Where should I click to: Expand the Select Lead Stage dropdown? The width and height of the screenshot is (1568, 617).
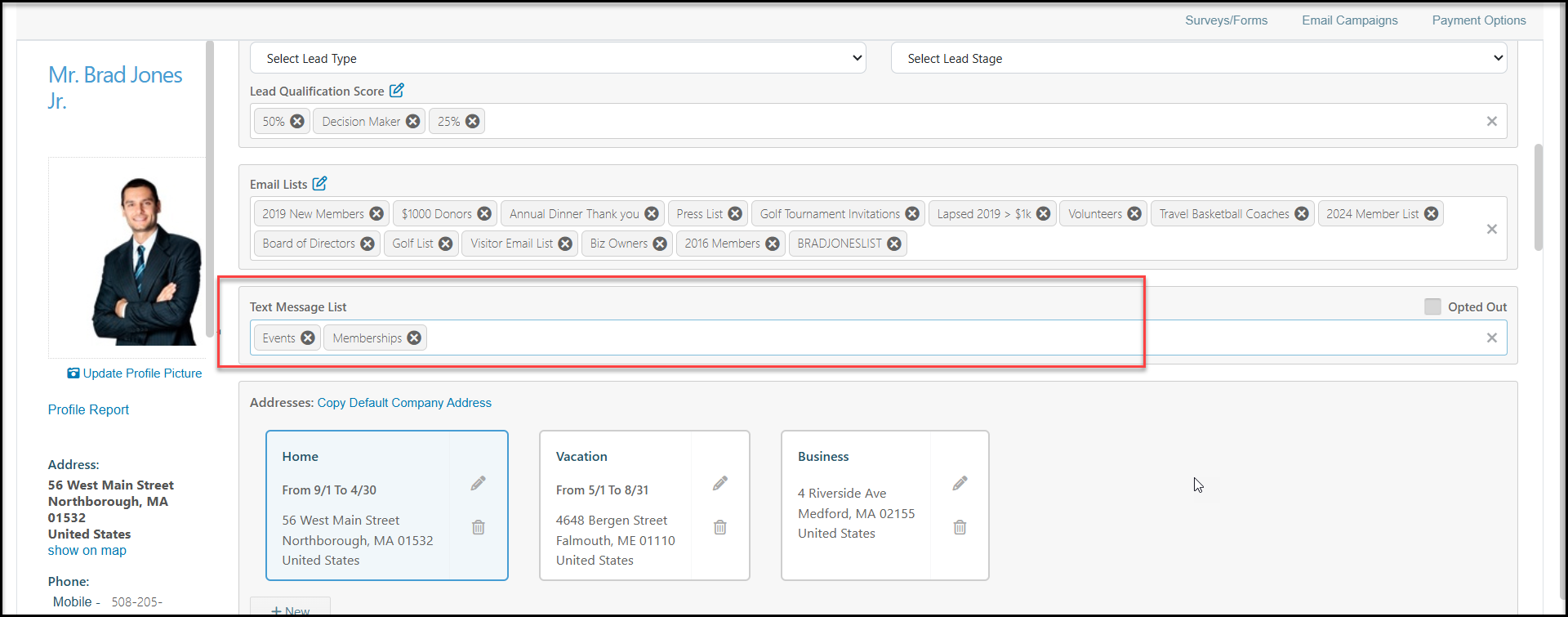[1199, 58]
